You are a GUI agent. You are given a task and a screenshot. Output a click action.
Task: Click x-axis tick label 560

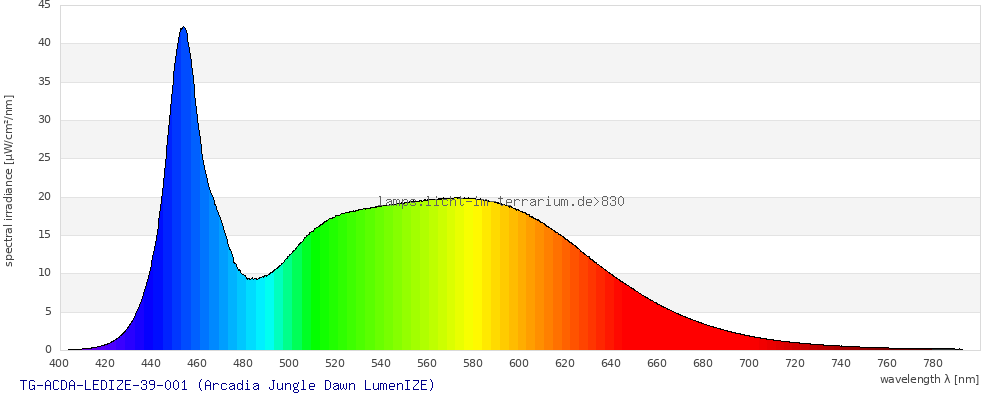point(427,364)
